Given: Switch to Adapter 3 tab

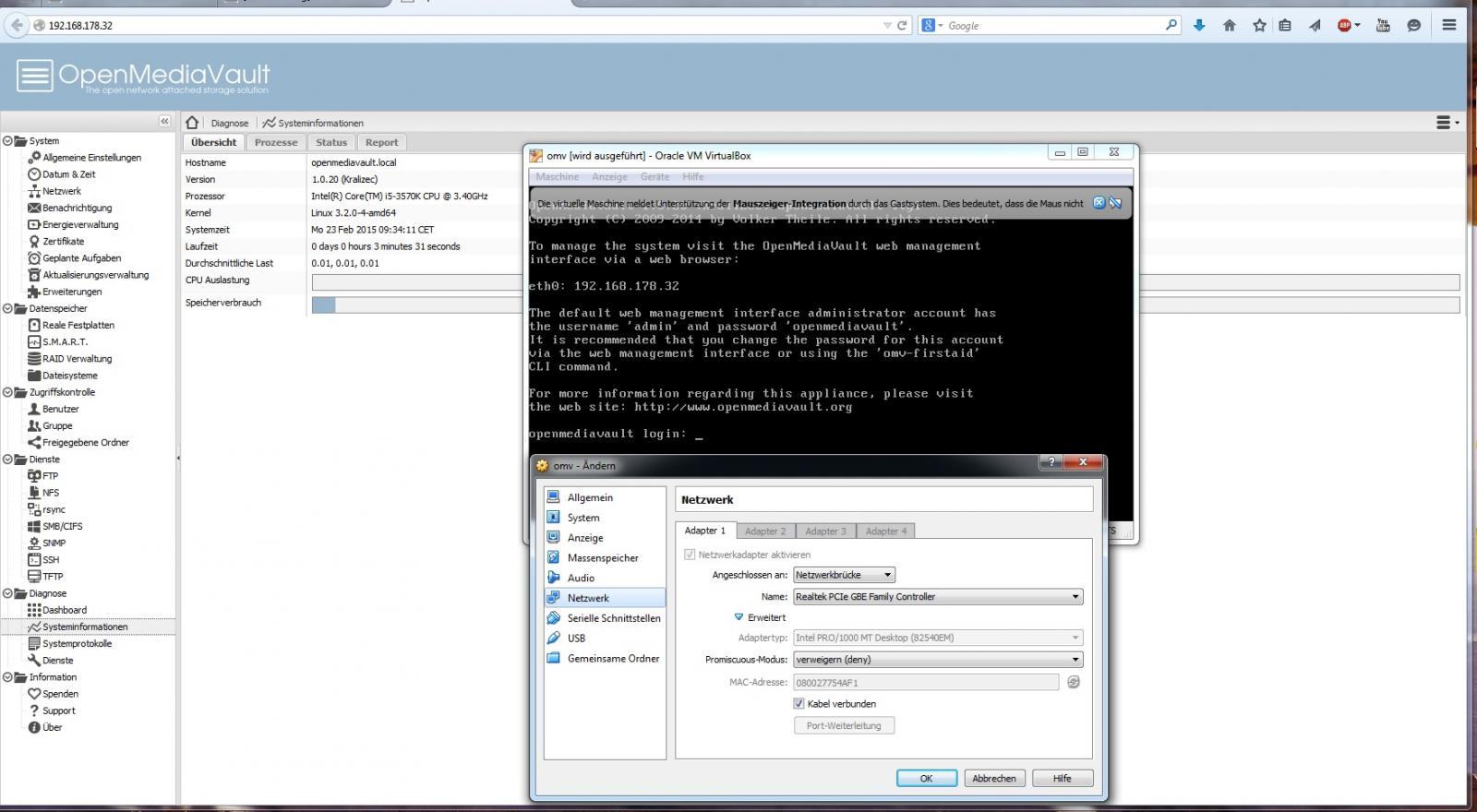Looking at the screenshot, I should point(825,531).
